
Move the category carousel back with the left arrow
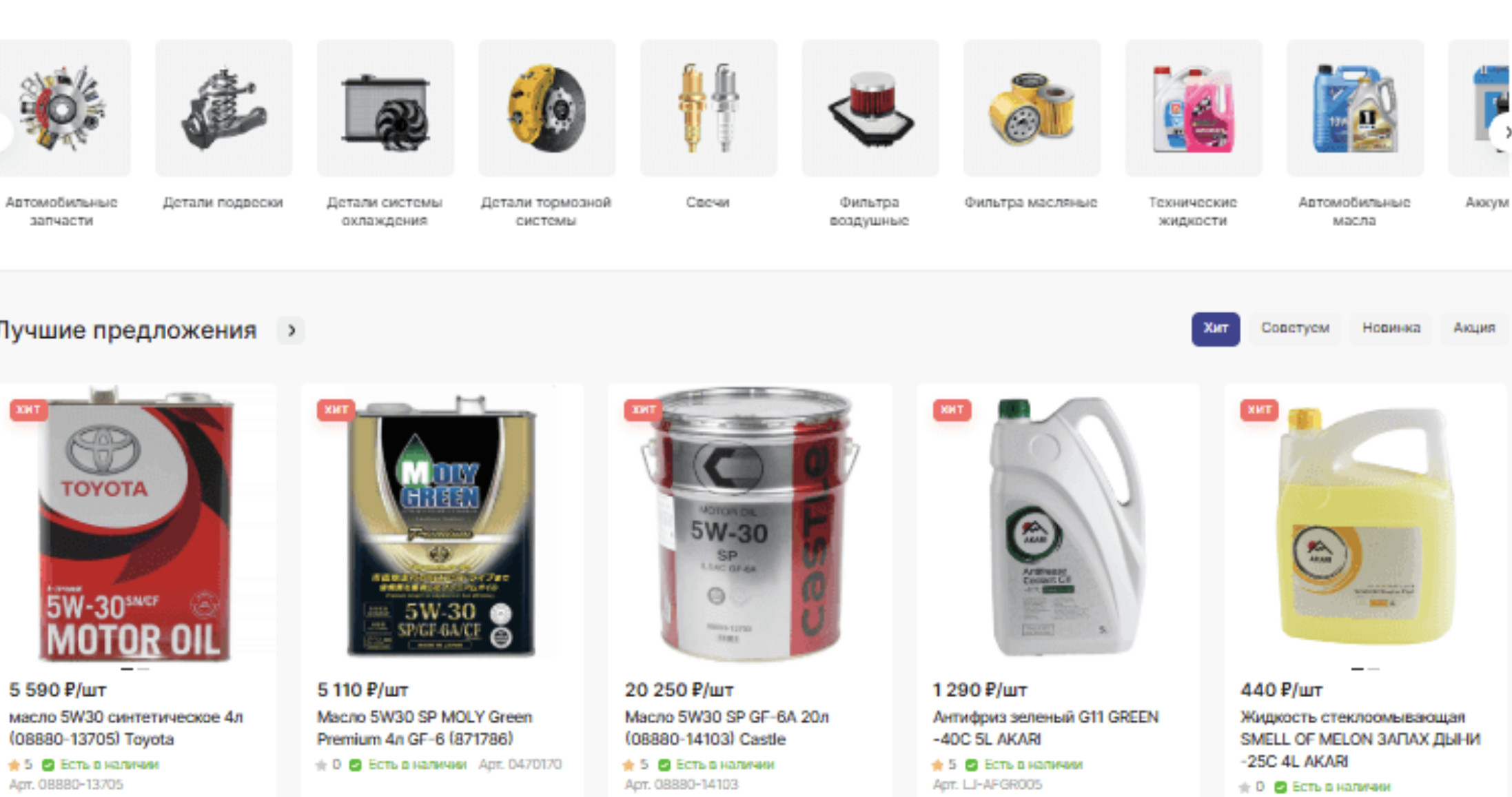[x=4, y=133]
